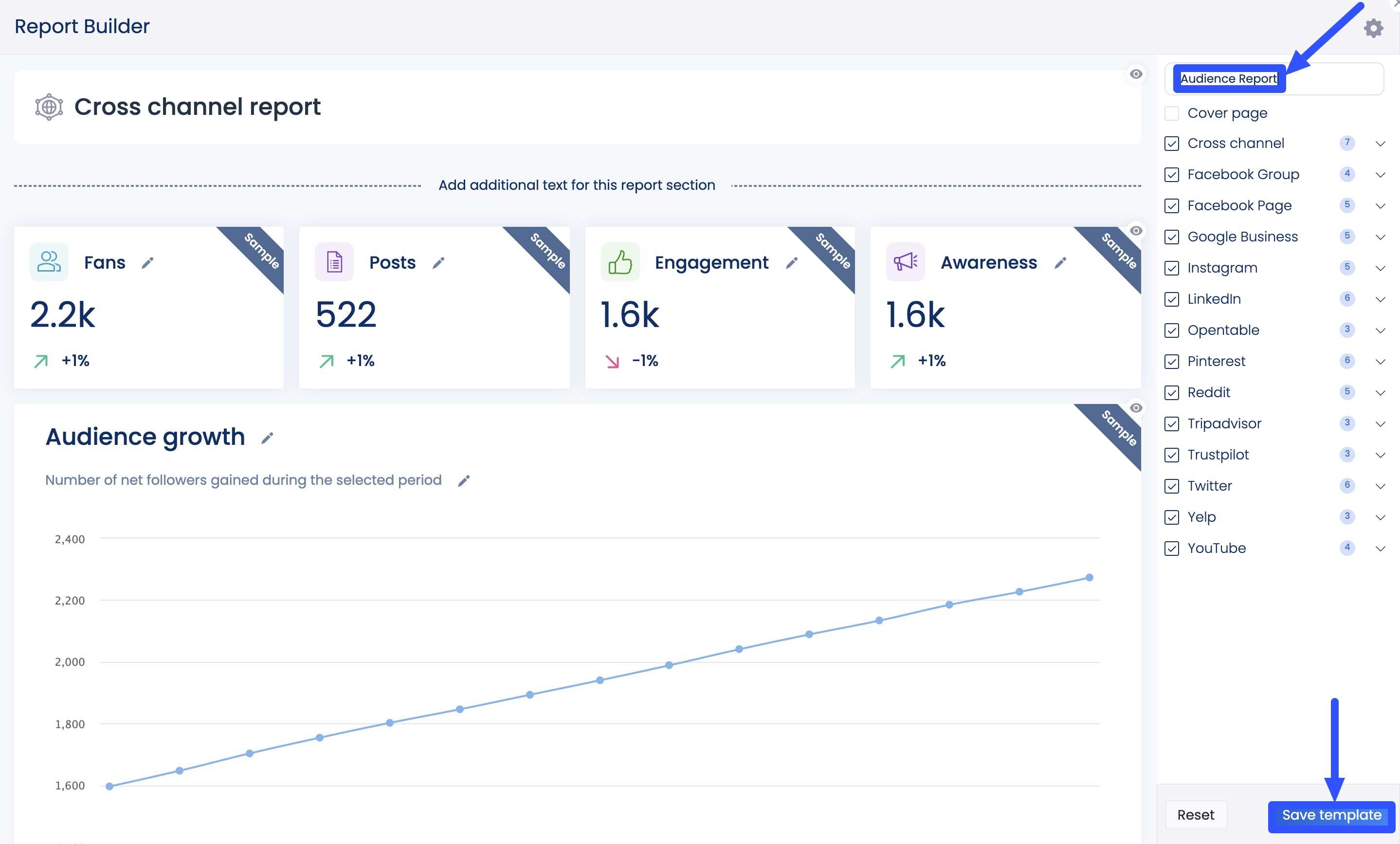Enable the Cover page checkbox
The image size is (1400, 844).
(x=1172, y=112)
